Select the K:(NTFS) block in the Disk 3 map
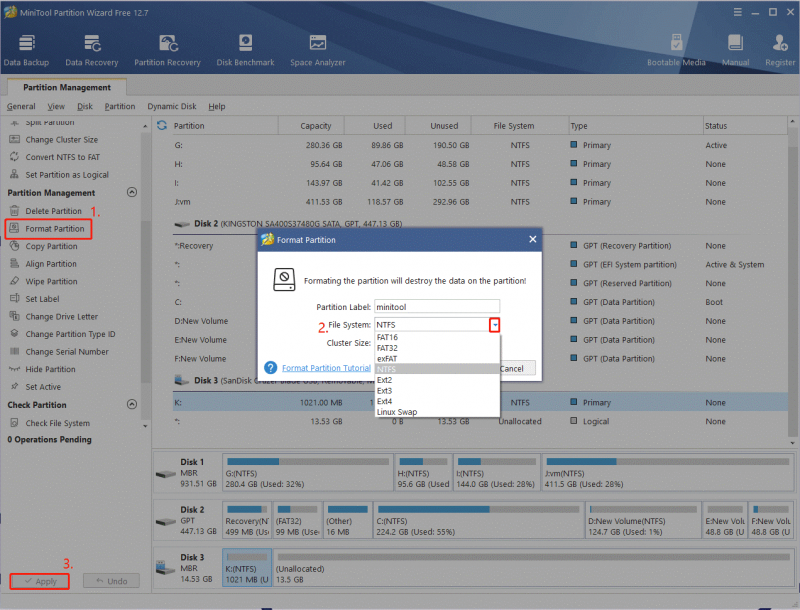The image size is (800, 610). [247, 568]
